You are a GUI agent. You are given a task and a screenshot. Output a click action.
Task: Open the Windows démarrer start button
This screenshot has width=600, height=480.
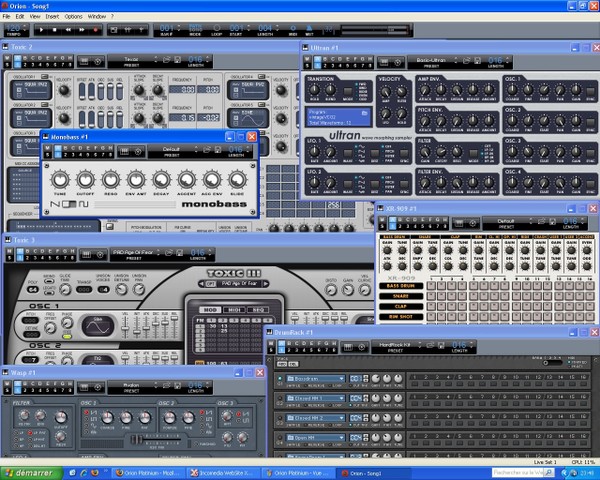coord(31,473)
